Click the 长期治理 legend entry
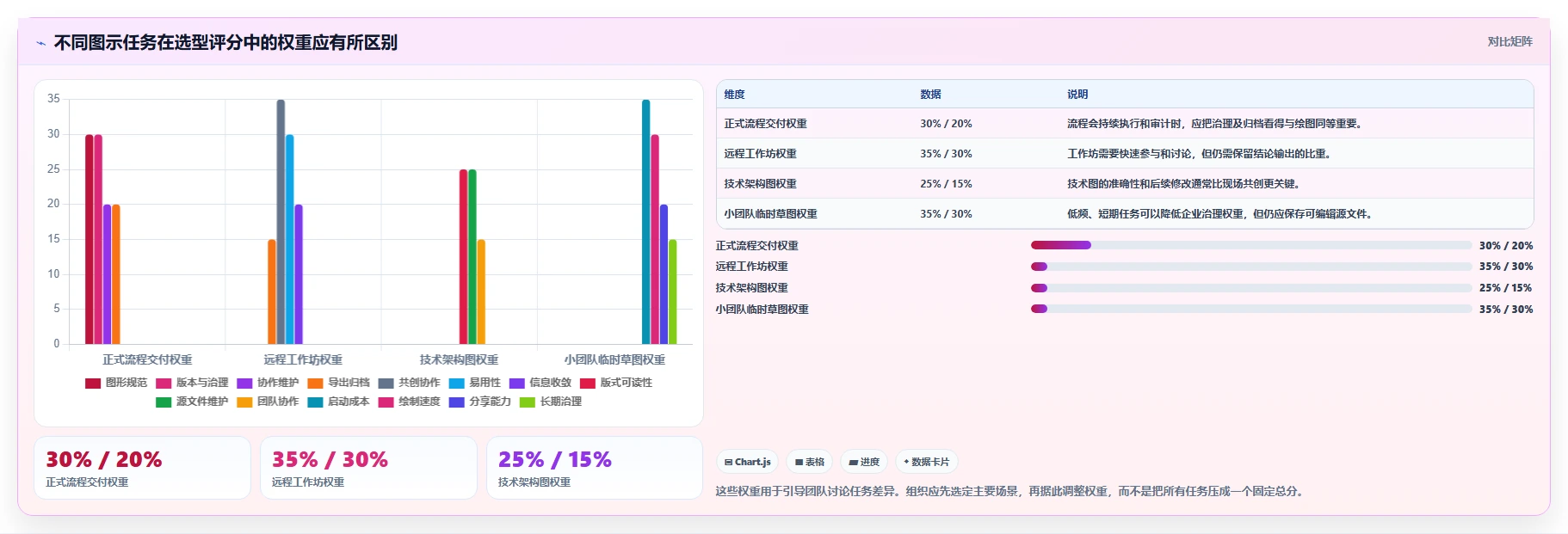The image size is (1568, 534). (x=550, y=402)
